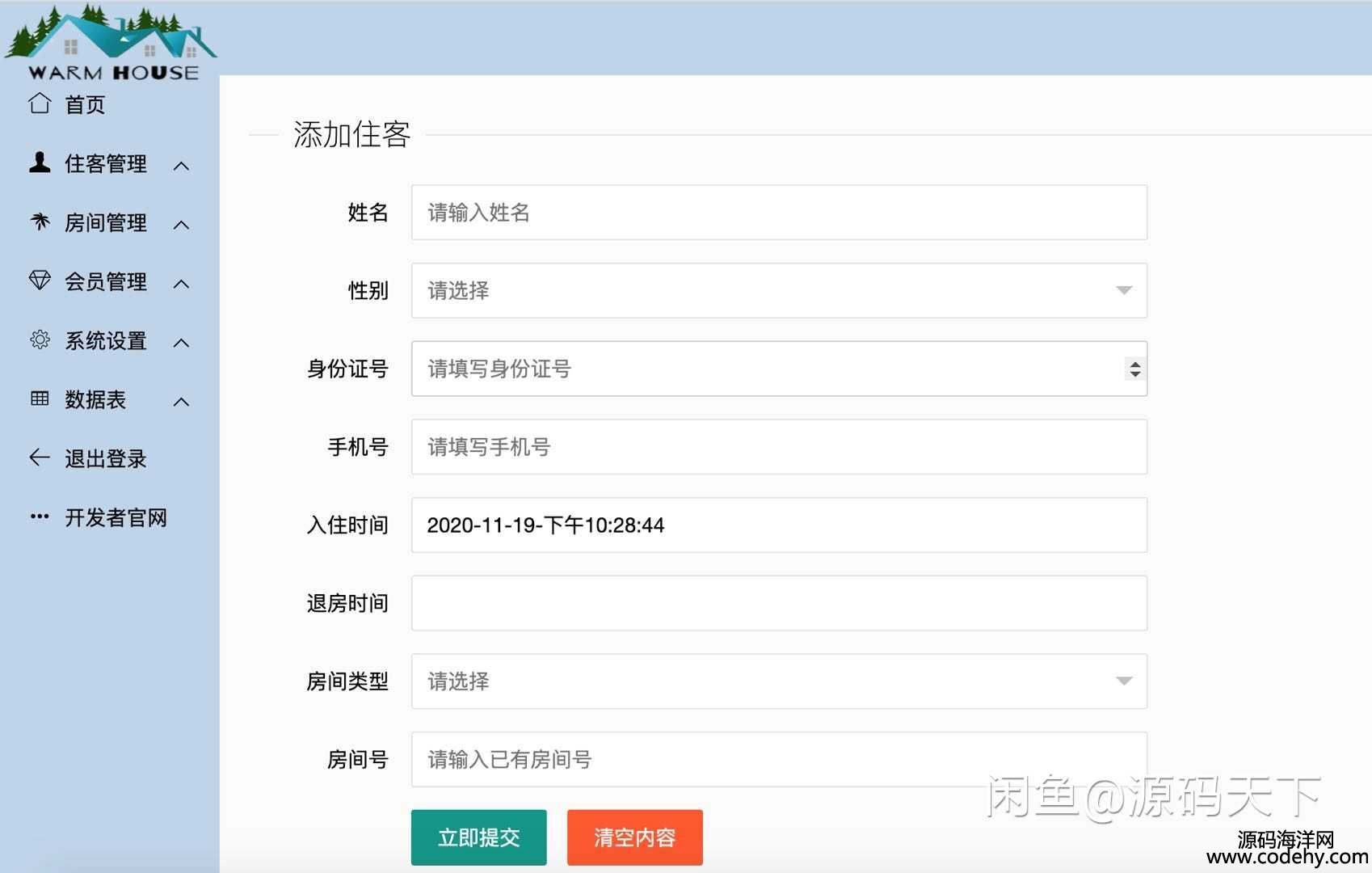Click the 房间号 field label

tap(358, 759)
